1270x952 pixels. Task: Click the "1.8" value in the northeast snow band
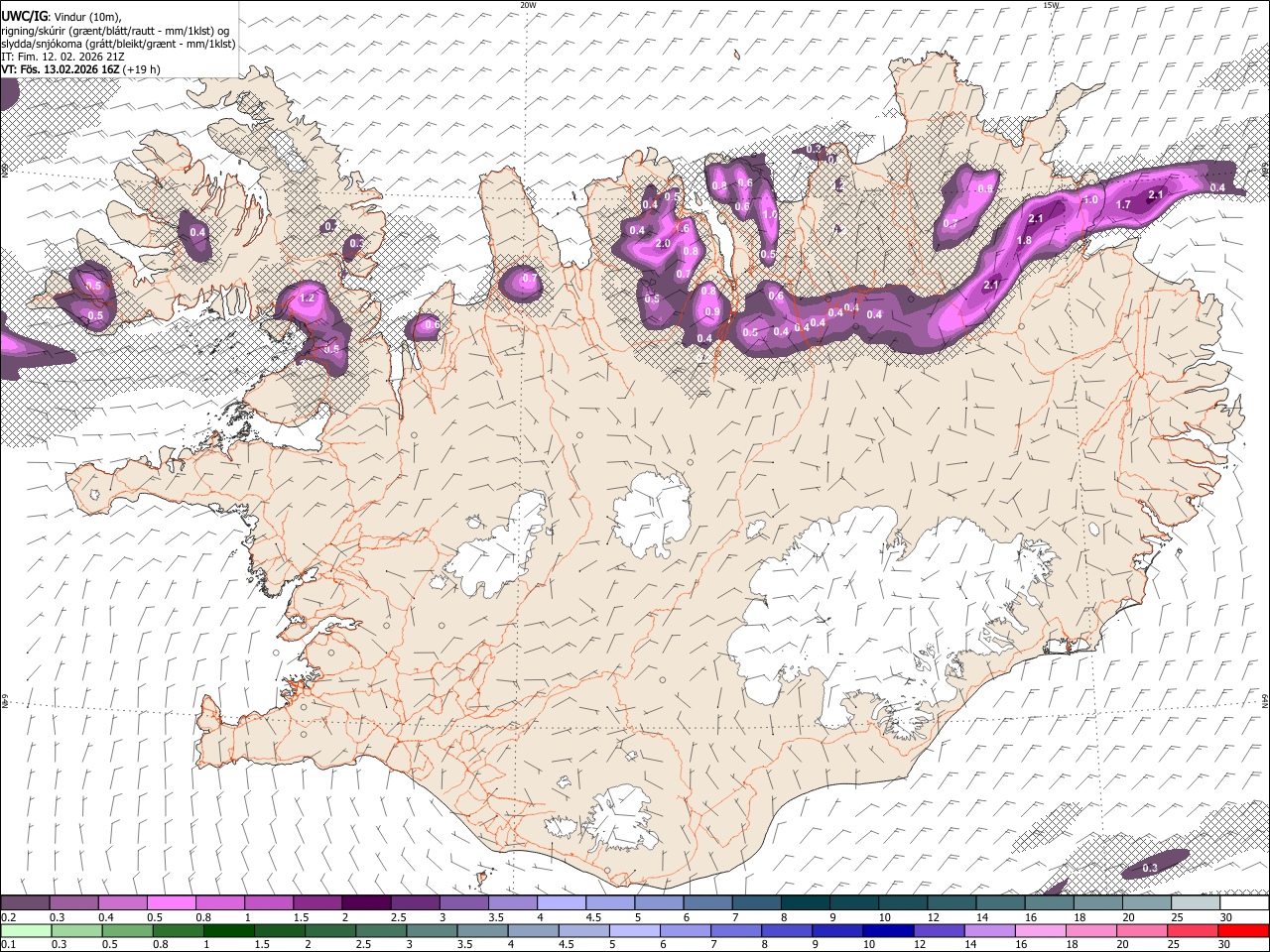click(x=1025, y=241)
